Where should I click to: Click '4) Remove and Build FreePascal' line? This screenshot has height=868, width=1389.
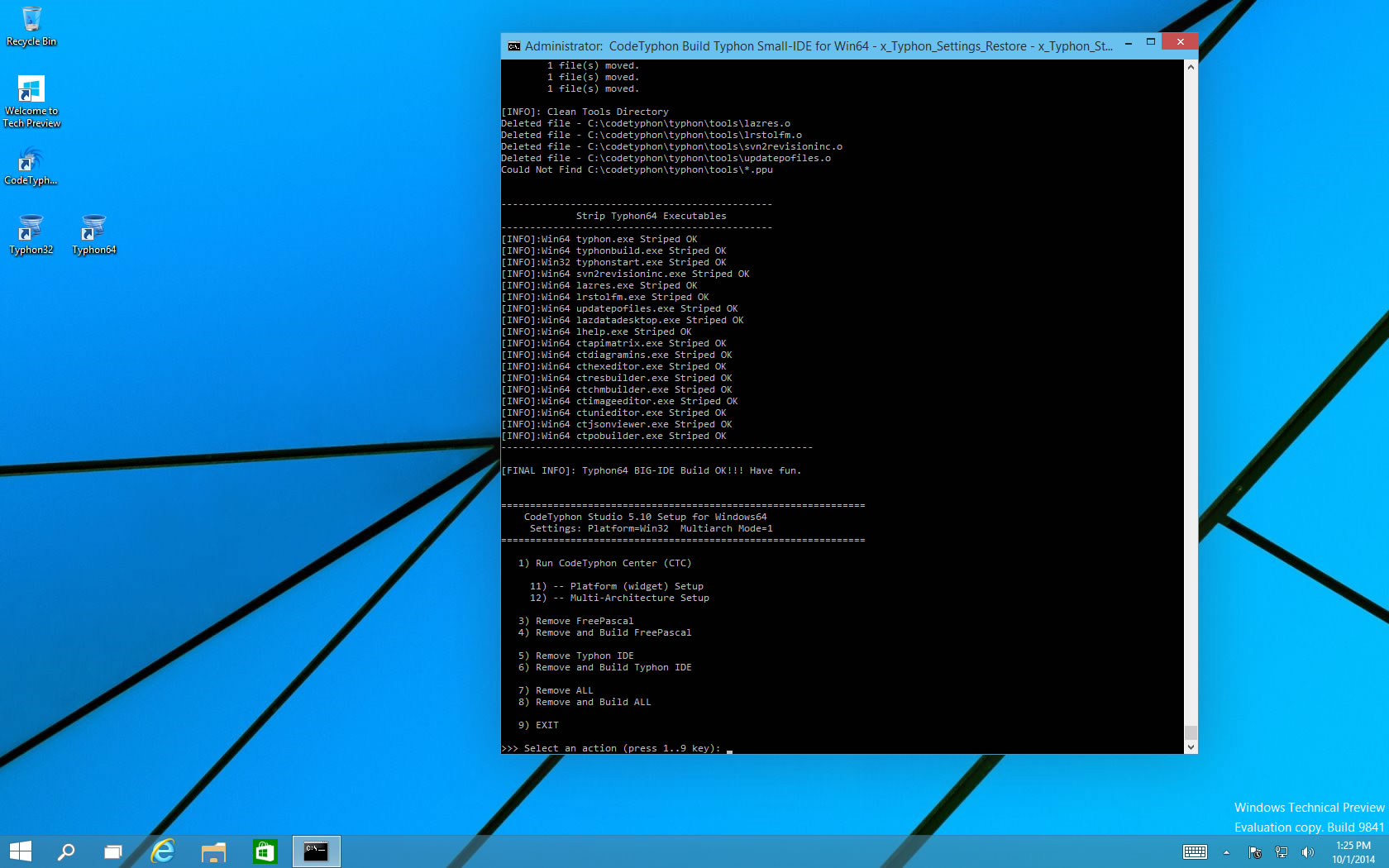tap(604, 632)
